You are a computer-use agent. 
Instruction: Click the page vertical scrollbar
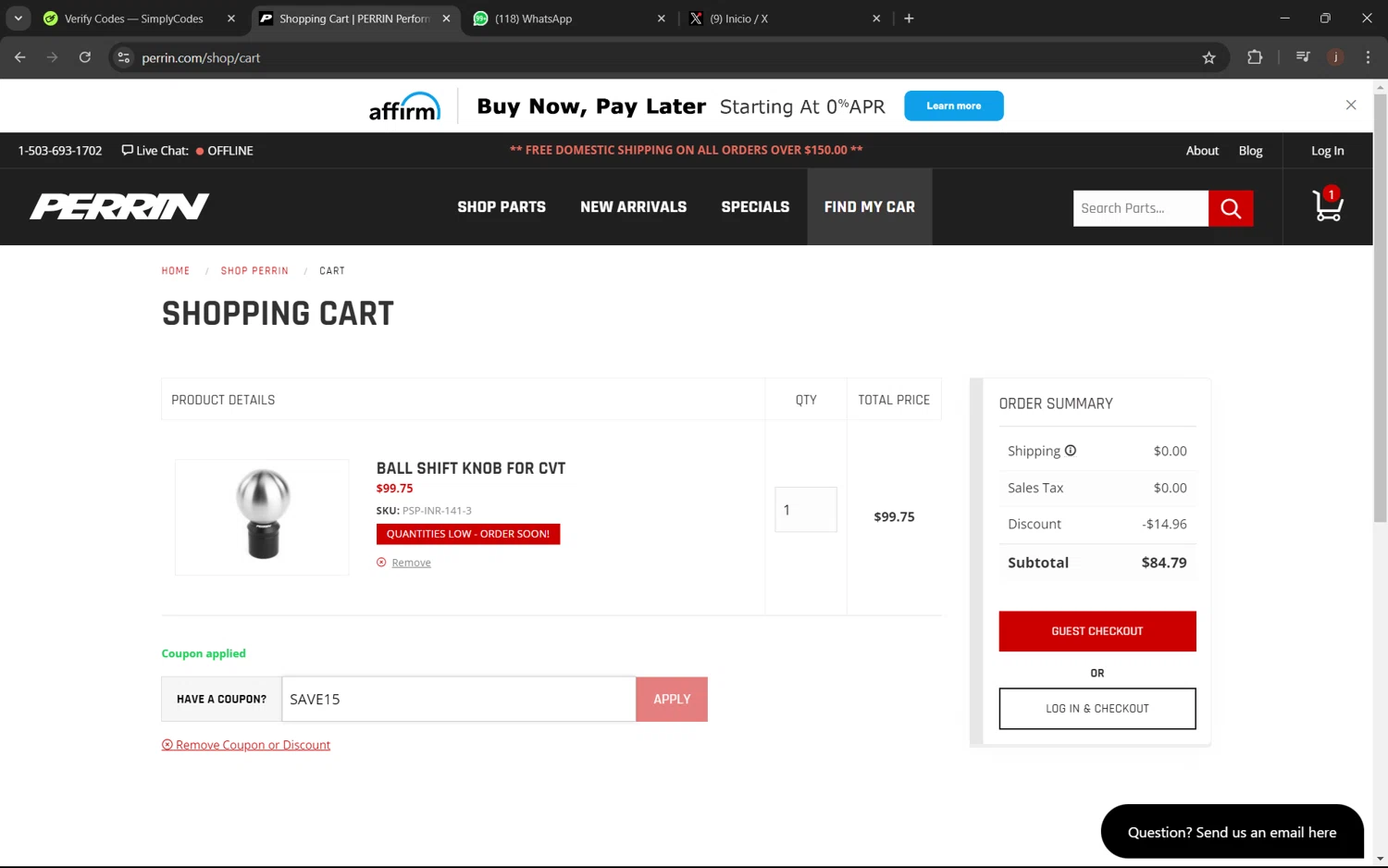click(x=1380, y=306)
